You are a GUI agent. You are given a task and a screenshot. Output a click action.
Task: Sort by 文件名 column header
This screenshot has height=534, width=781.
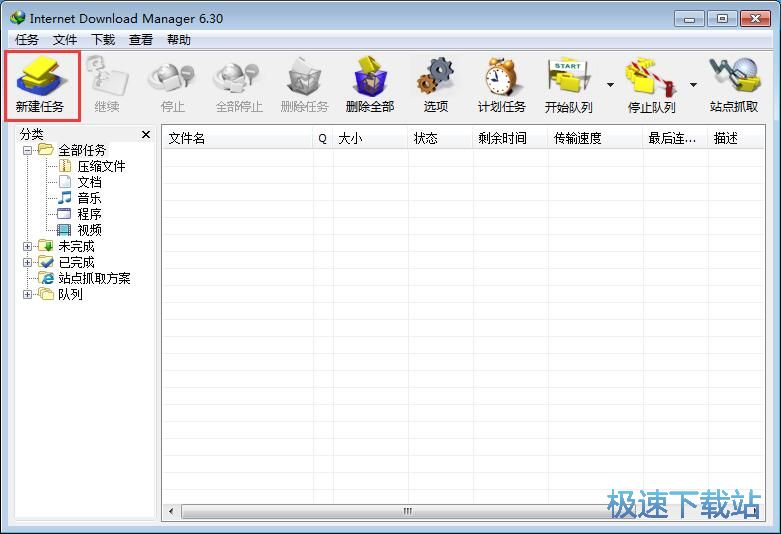[x=238, y=138]
